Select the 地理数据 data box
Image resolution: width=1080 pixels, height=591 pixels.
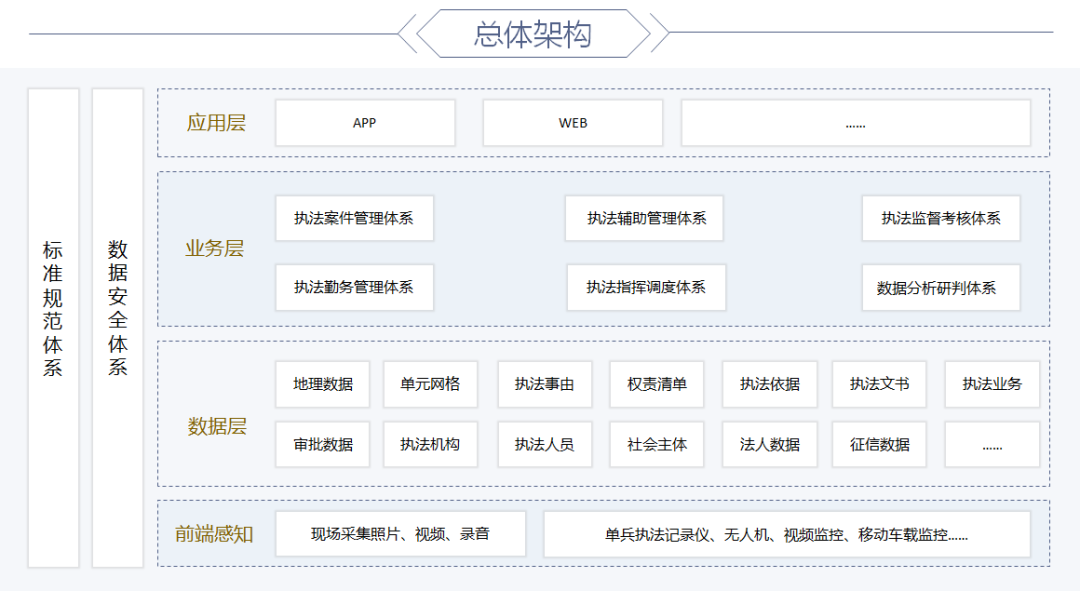pos(323,384)
